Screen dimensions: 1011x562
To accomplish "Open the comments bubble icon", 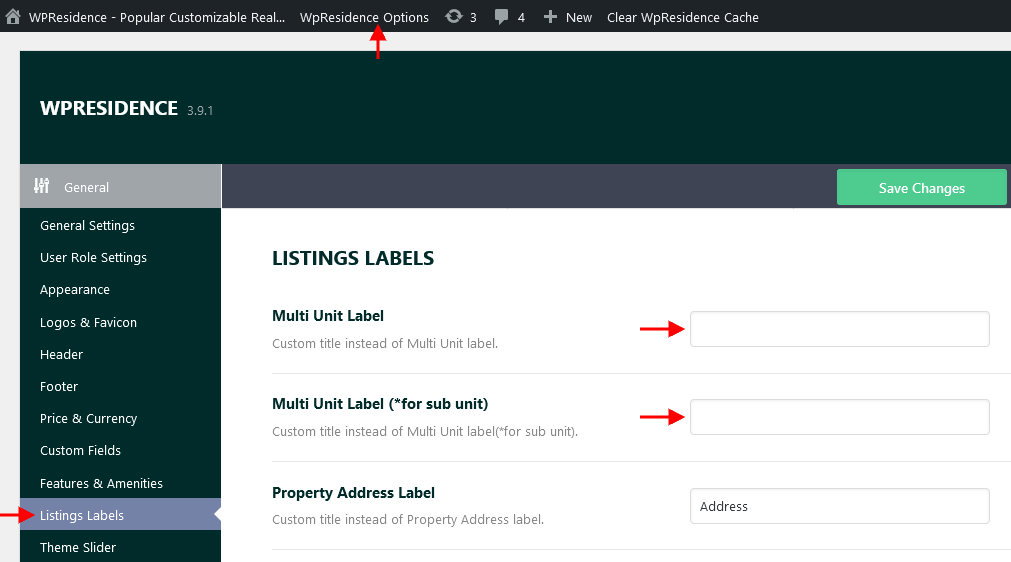I will (501, 17).
